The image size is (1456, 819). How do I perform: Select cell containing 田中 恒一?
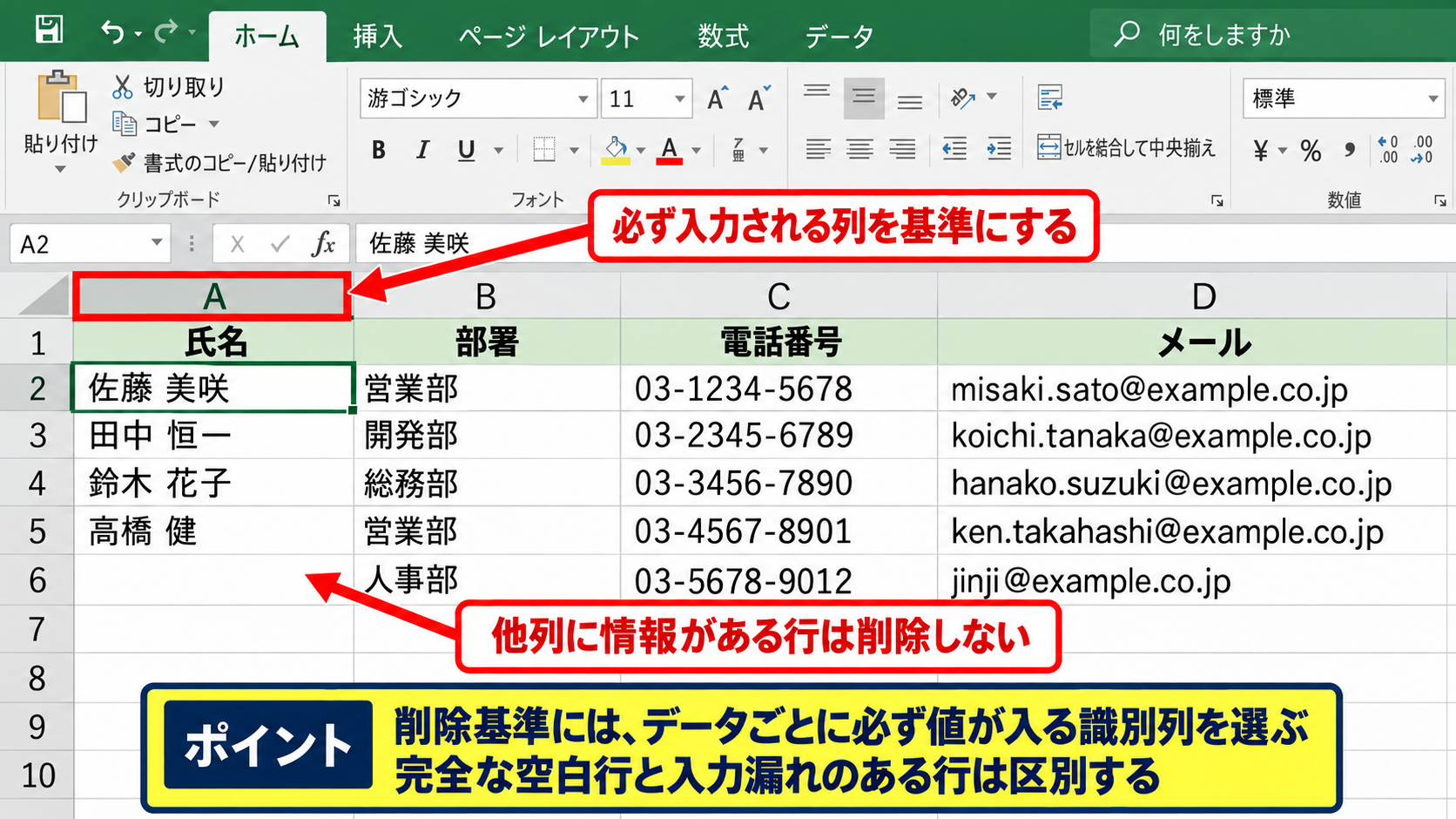pyautogui.click(x=213, y=435)
